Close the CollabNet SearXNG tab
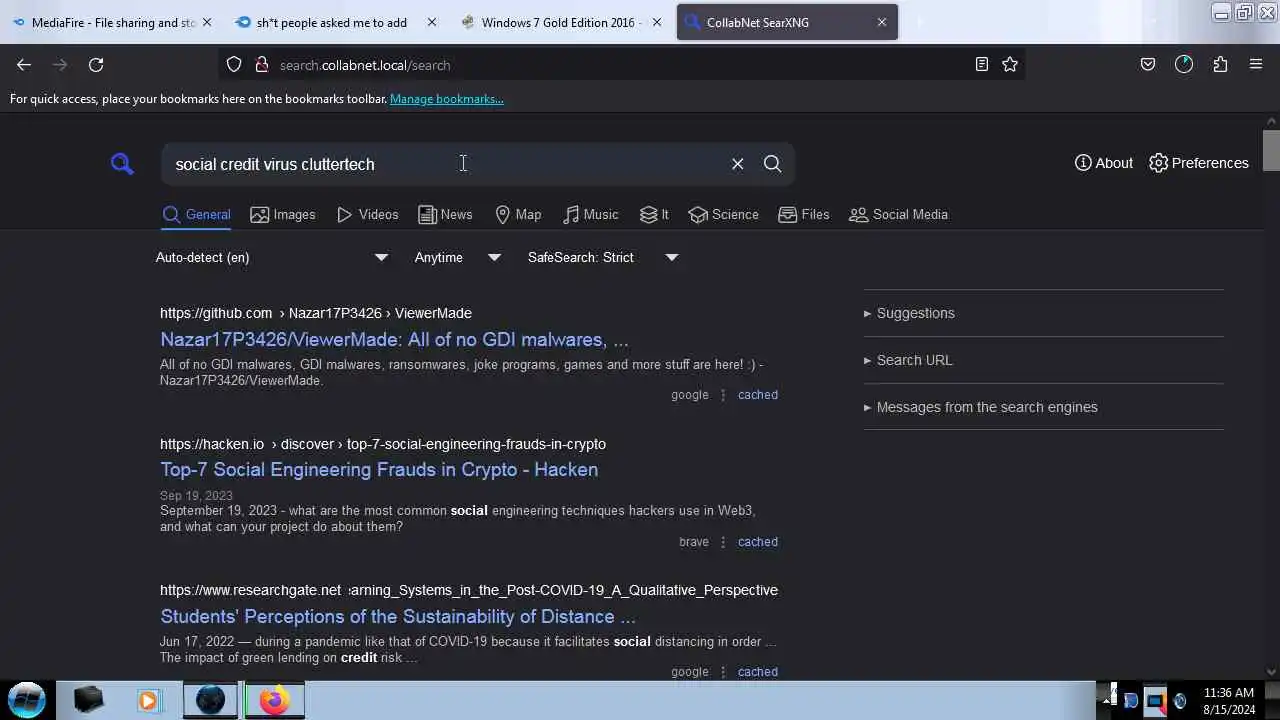The image size is (1280, 720). tap(882, 22)
